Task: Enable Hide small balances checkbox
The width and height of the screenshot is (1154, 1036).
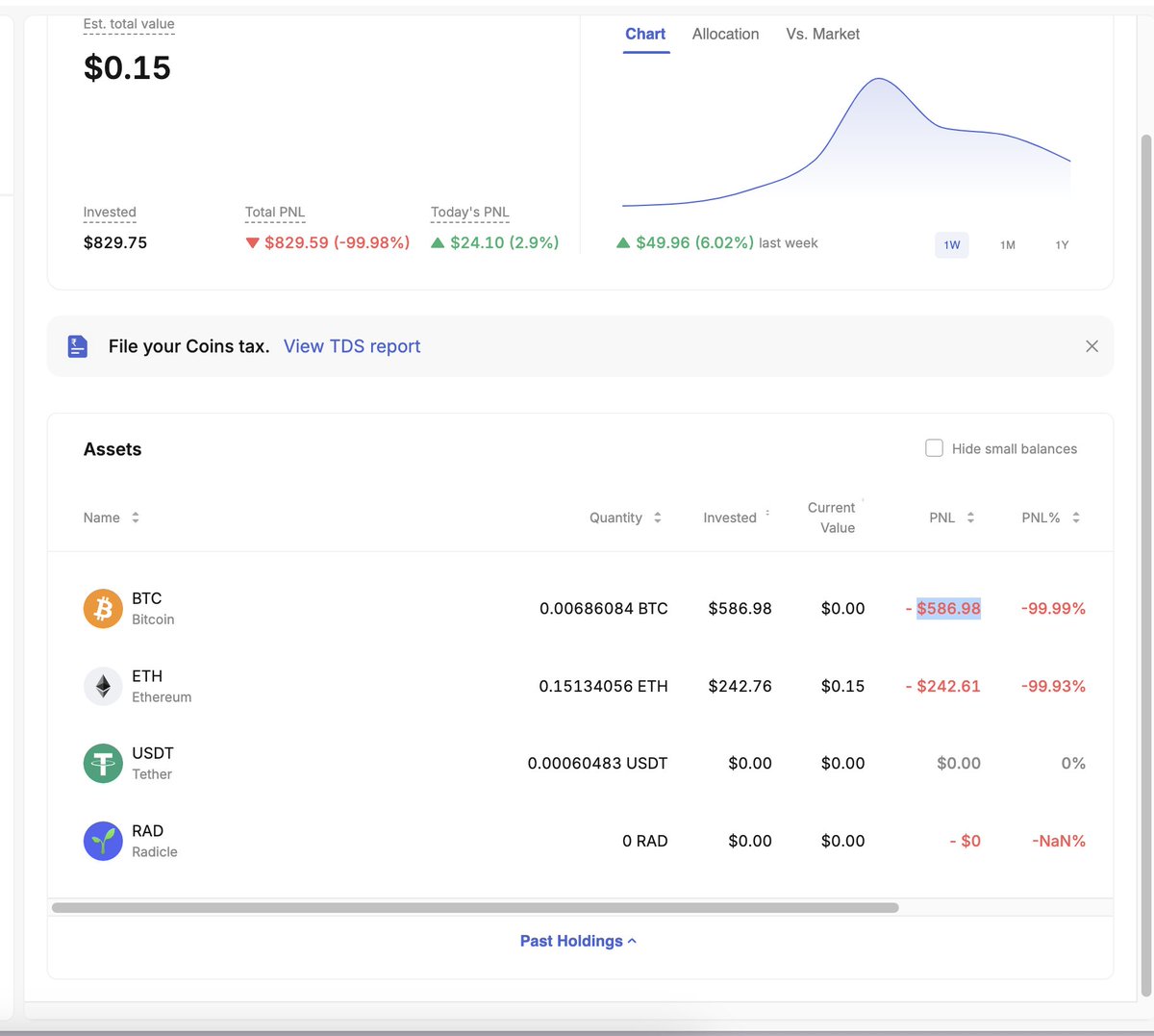Action: (934, 448)
